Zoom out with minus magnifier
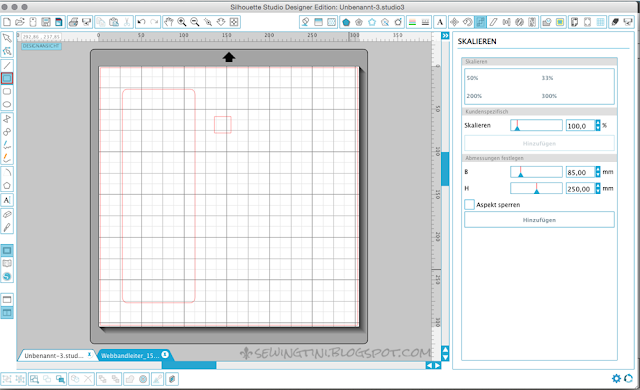This screenshot has height=390, width=640. (x=195, y=22)
